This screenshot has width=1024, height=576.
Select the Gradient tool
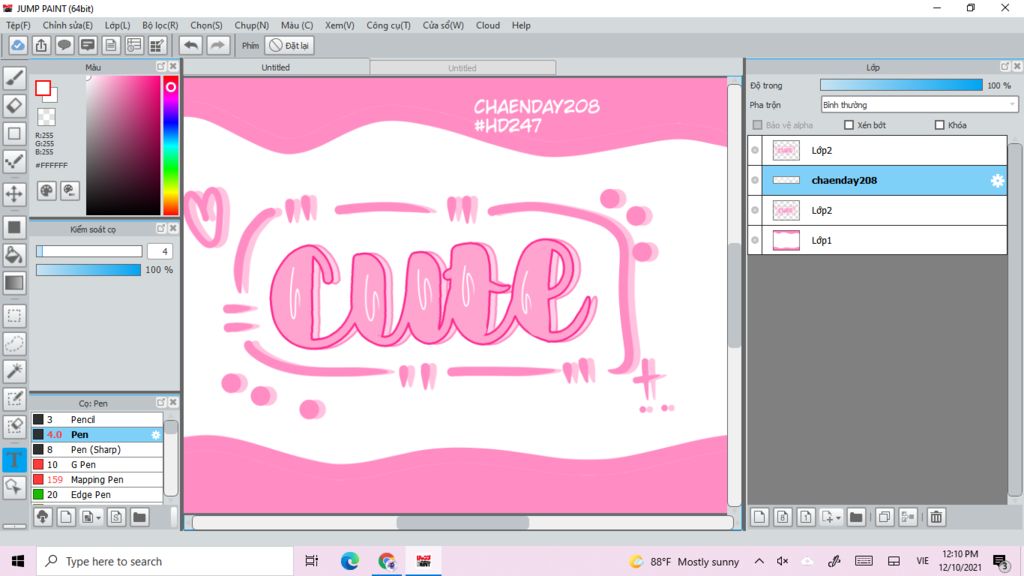(x=14, y=283)
